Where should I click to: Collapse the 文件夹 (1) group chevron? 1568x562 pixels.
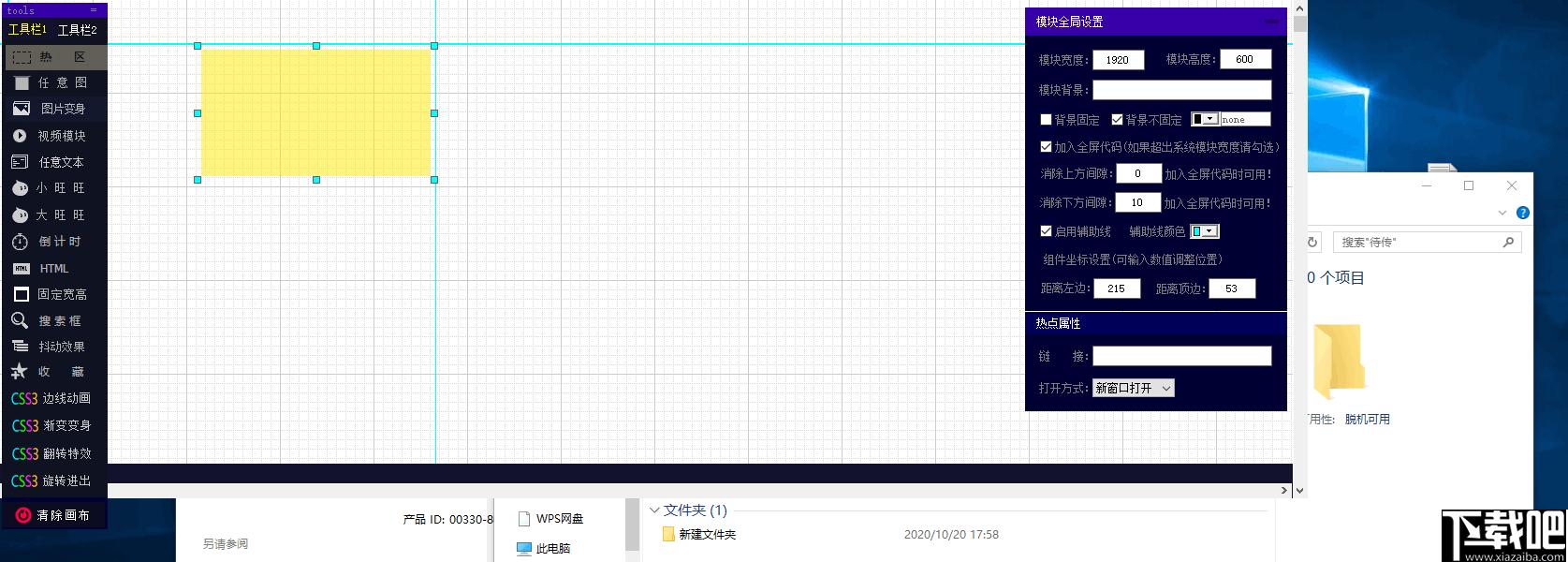coord(654,510)
